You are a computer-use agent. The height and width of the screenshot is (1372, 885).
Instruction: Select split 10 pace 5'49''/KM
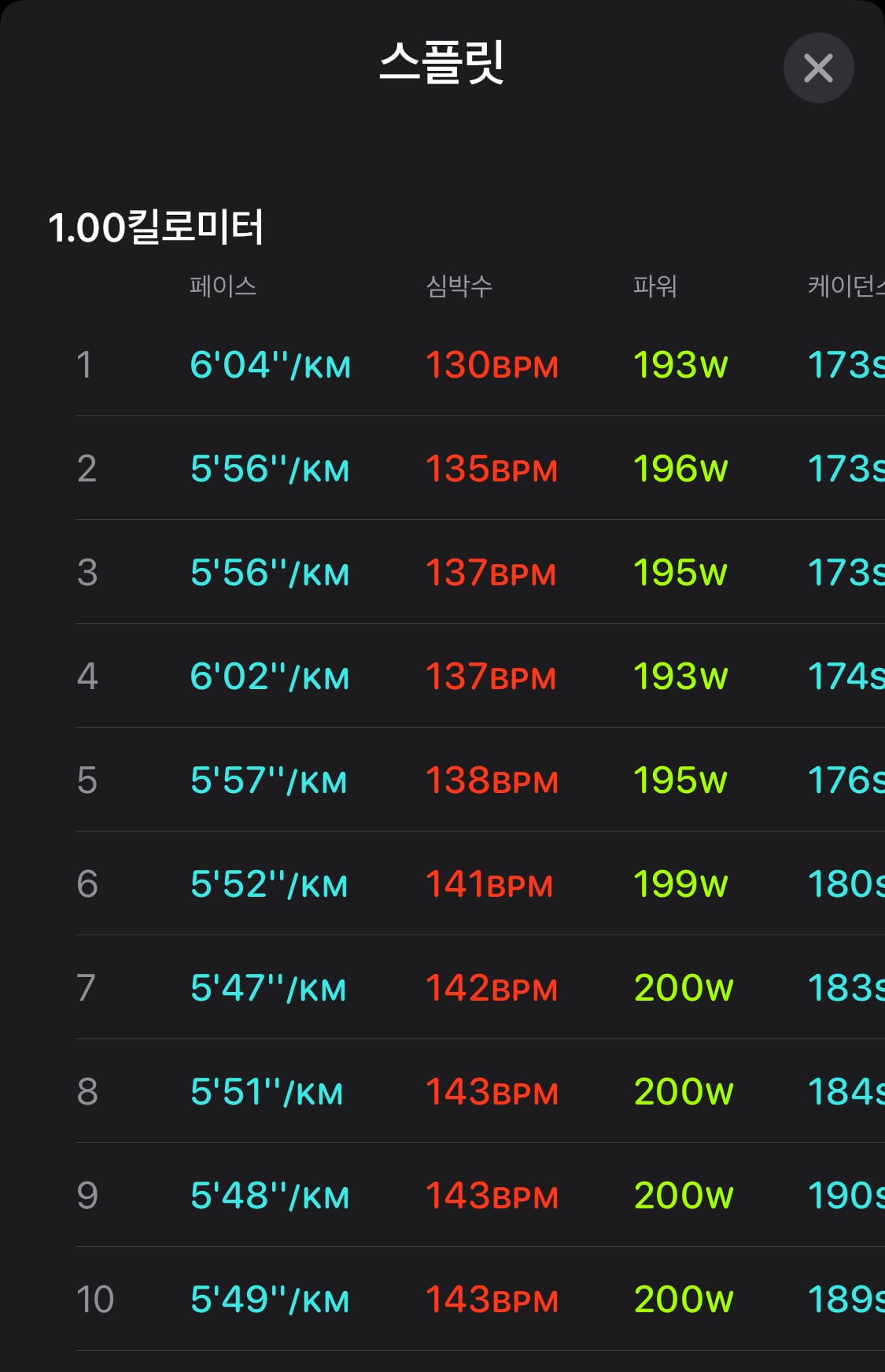[270, 1300]
